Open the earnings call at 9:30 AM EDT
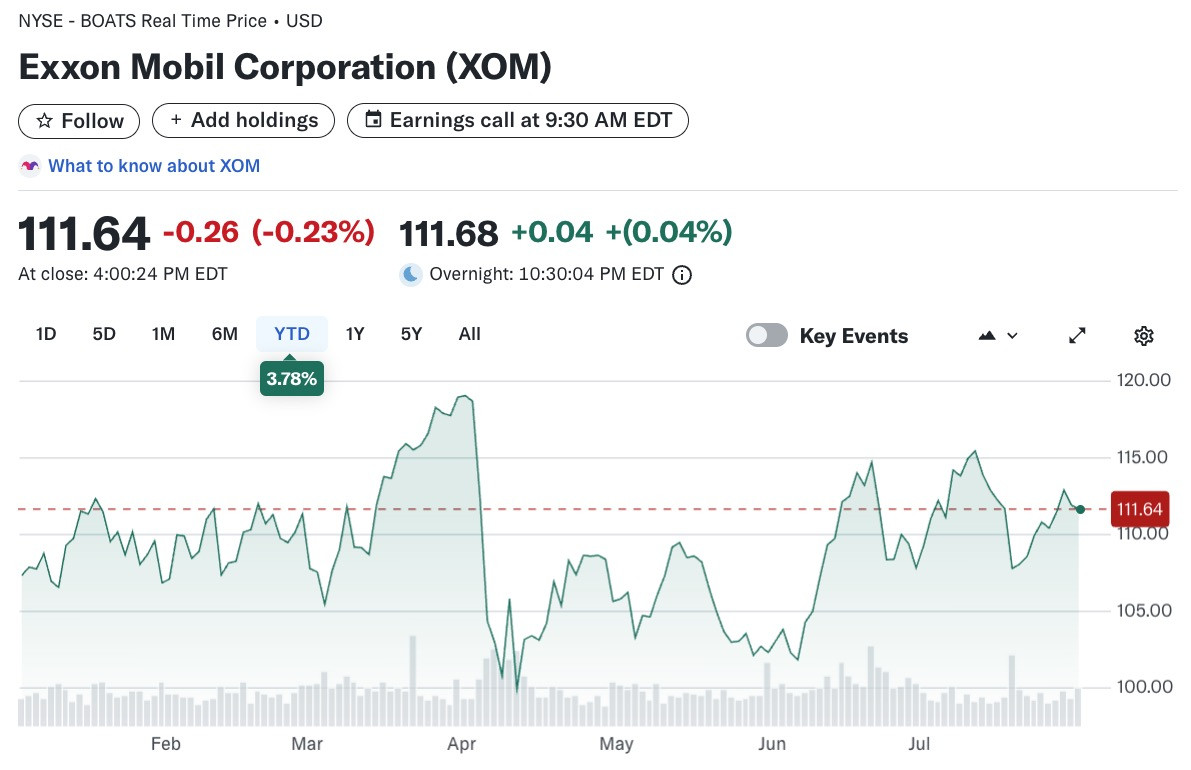Screen dimensions: 1191x770 (x=518, y=121)
